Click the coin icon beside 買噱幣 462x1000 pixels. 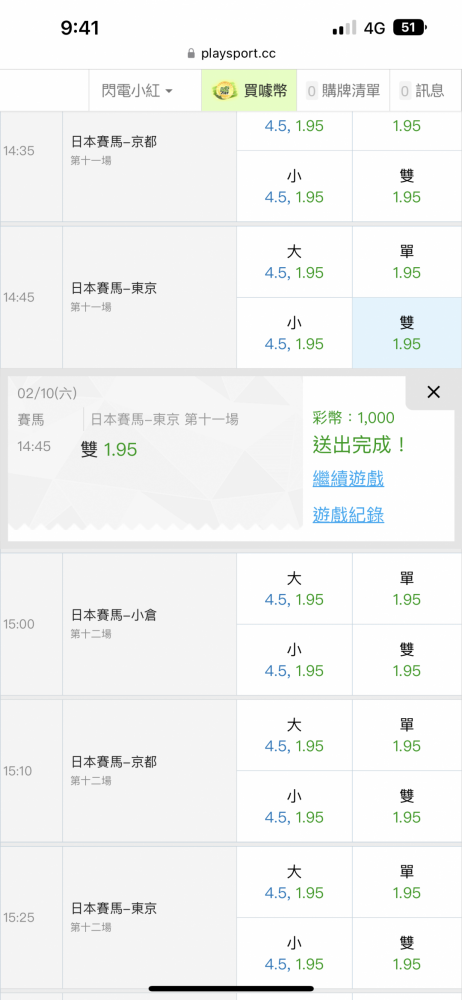[225, 91]
